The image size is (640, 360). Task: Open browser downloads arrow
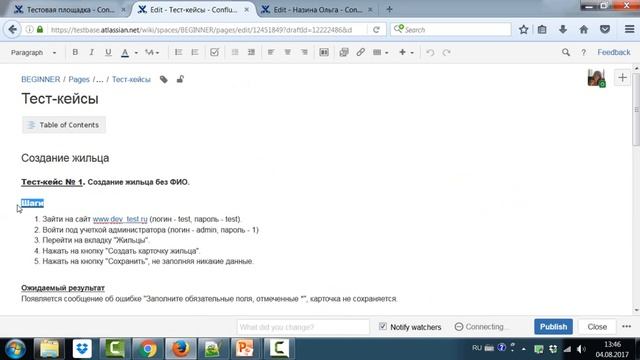563,29
